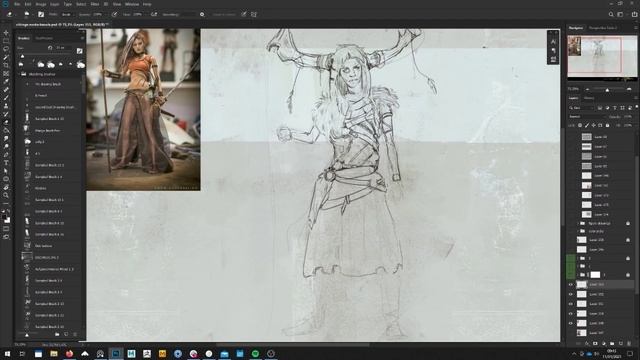Select the Zoom tool in toolbox
The height and width of the screenshot is (360, 640).
click(6, 196)
